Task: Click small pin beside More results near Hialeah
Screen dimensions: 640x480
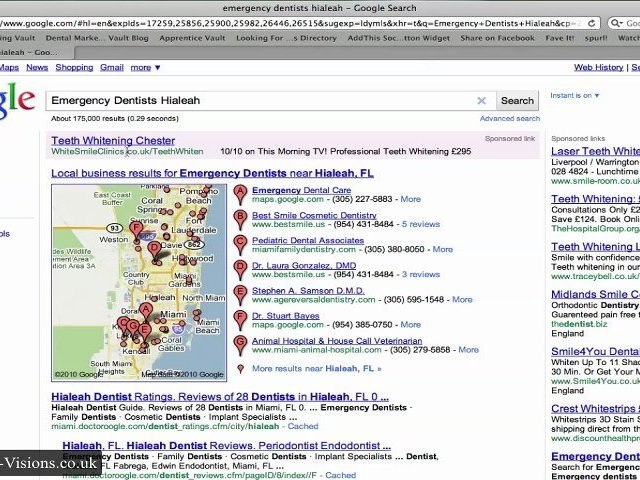Action: (240, 369)
